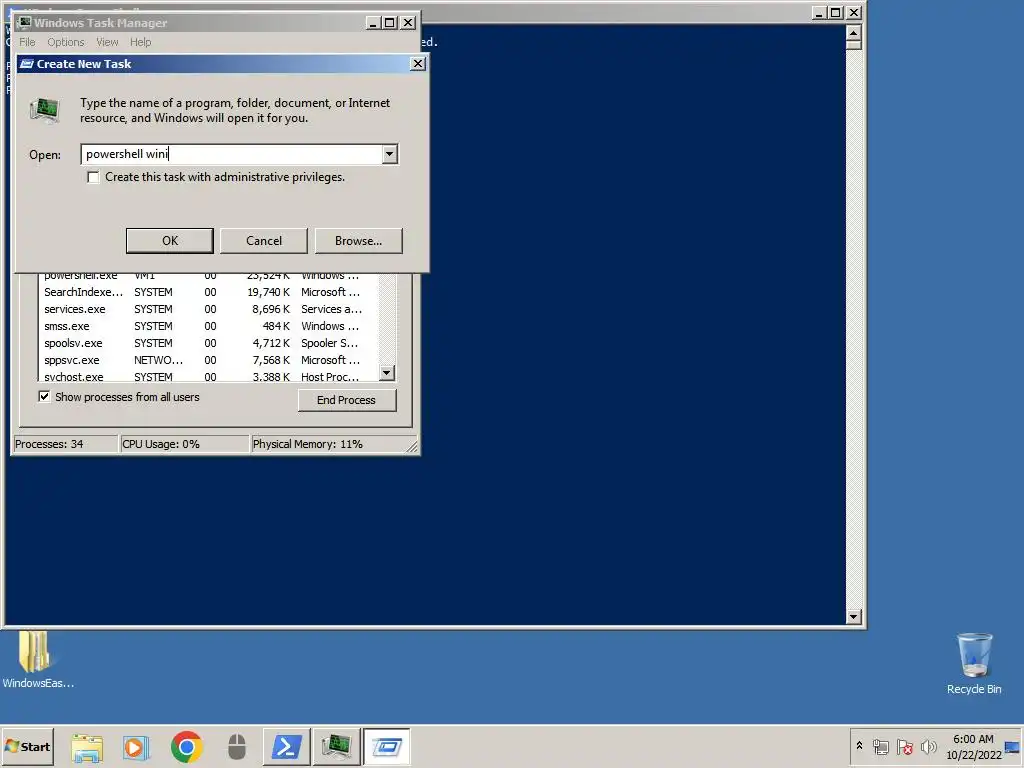
Task: Open the clock showing 6:00 AM
Action: 974,746
